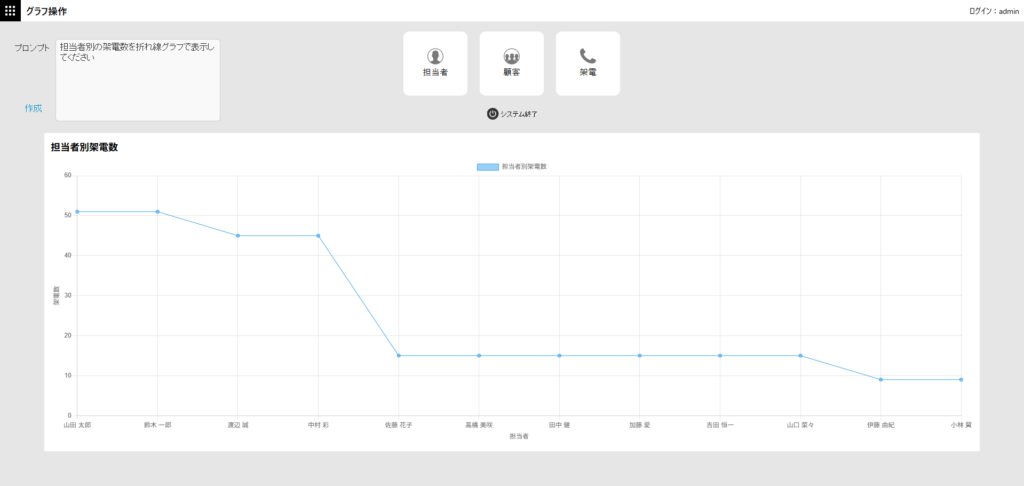Click the 小林 翼 data point

tap(961, 380)
